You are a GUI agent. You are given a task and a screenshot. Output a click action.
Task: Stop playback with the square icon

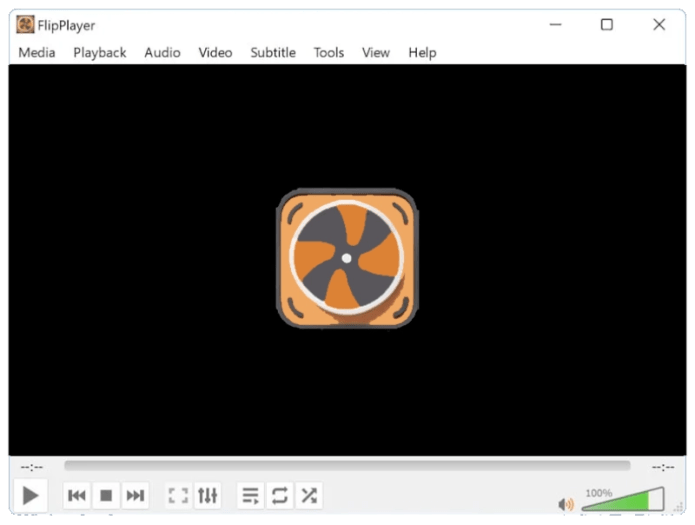[106, 495]
